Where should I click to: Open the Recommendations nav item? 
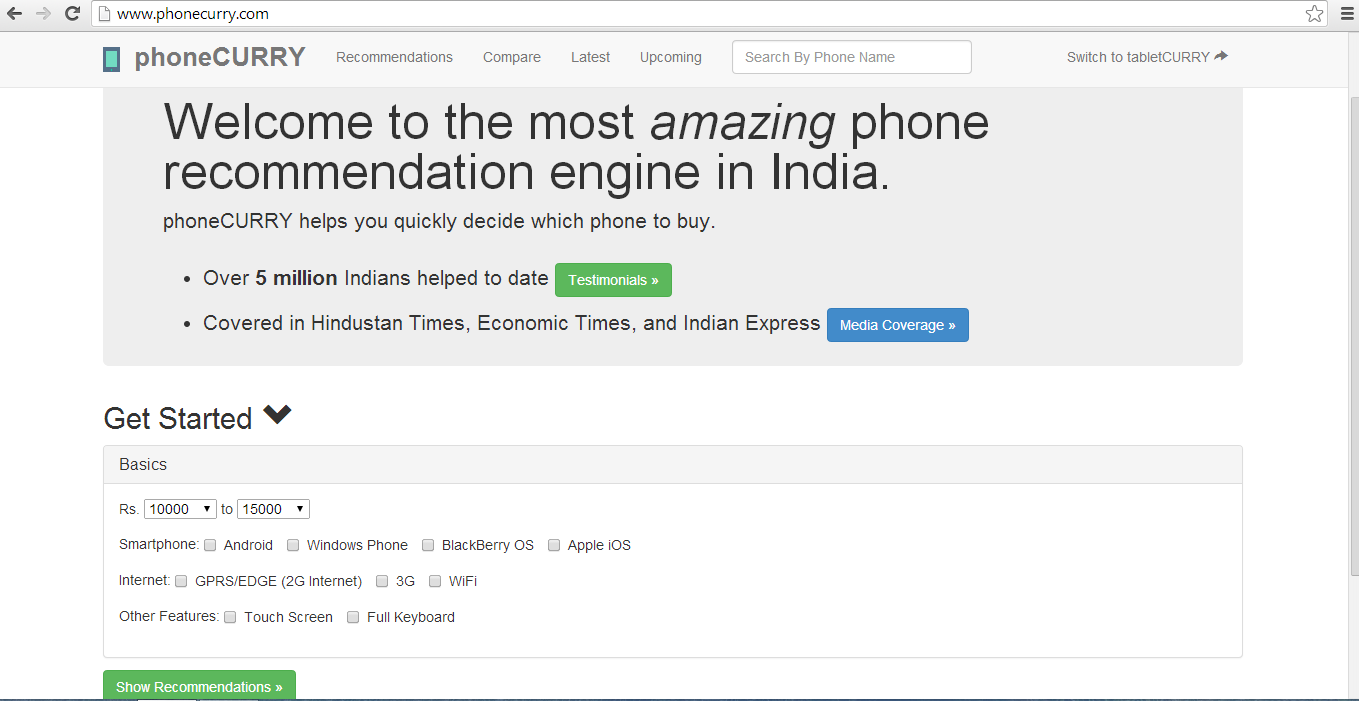[394, 57]
